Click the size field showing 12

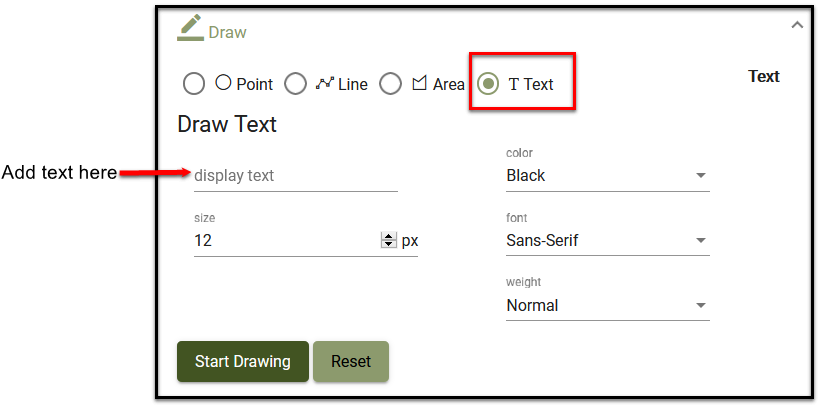point(285,241)
